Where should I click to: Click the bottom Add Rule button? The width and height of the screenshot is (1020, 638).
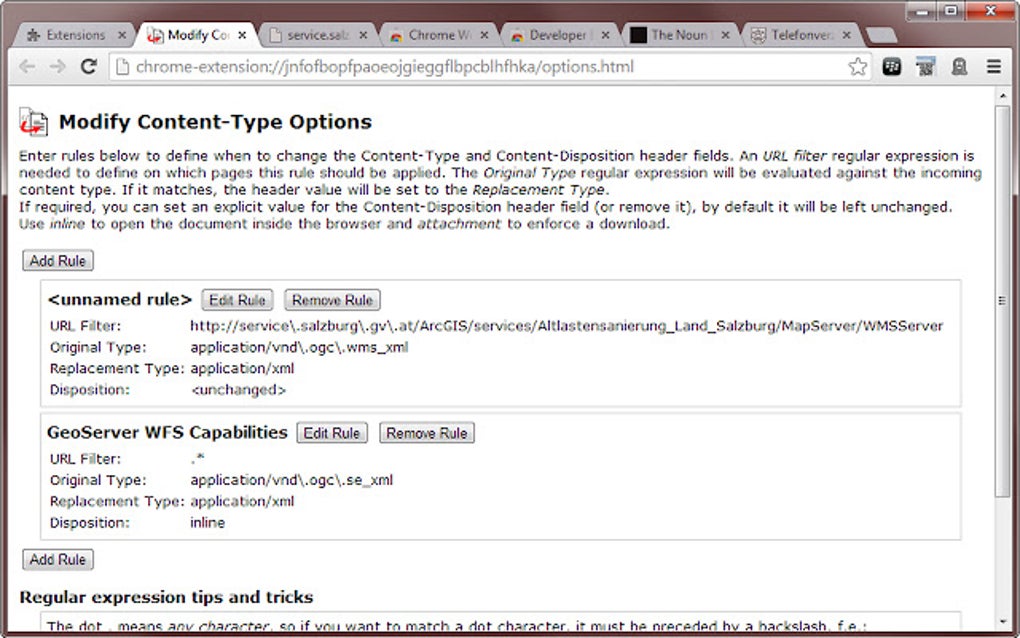coord(58,559)
